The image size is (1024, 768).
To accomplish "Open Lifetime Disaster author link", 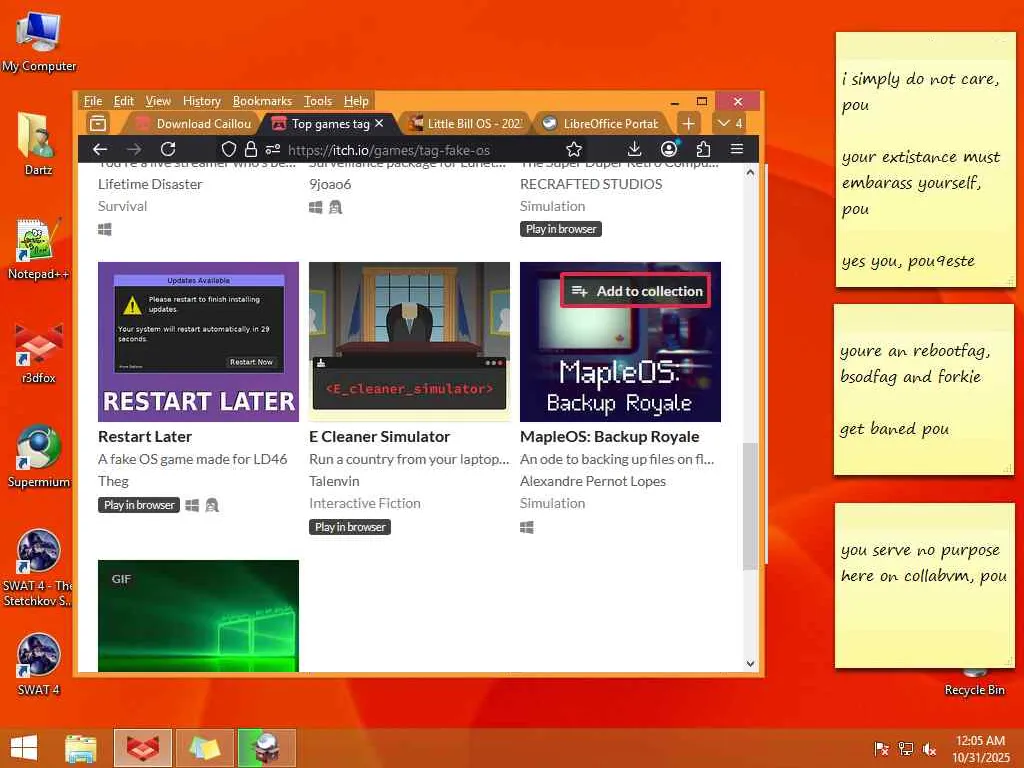I will coord(150,184).
